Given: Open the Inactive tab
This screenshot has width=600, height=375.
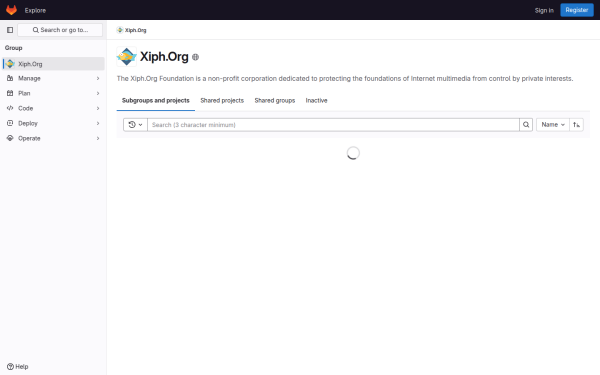Looking at the screenshot, I should (316, 101).
